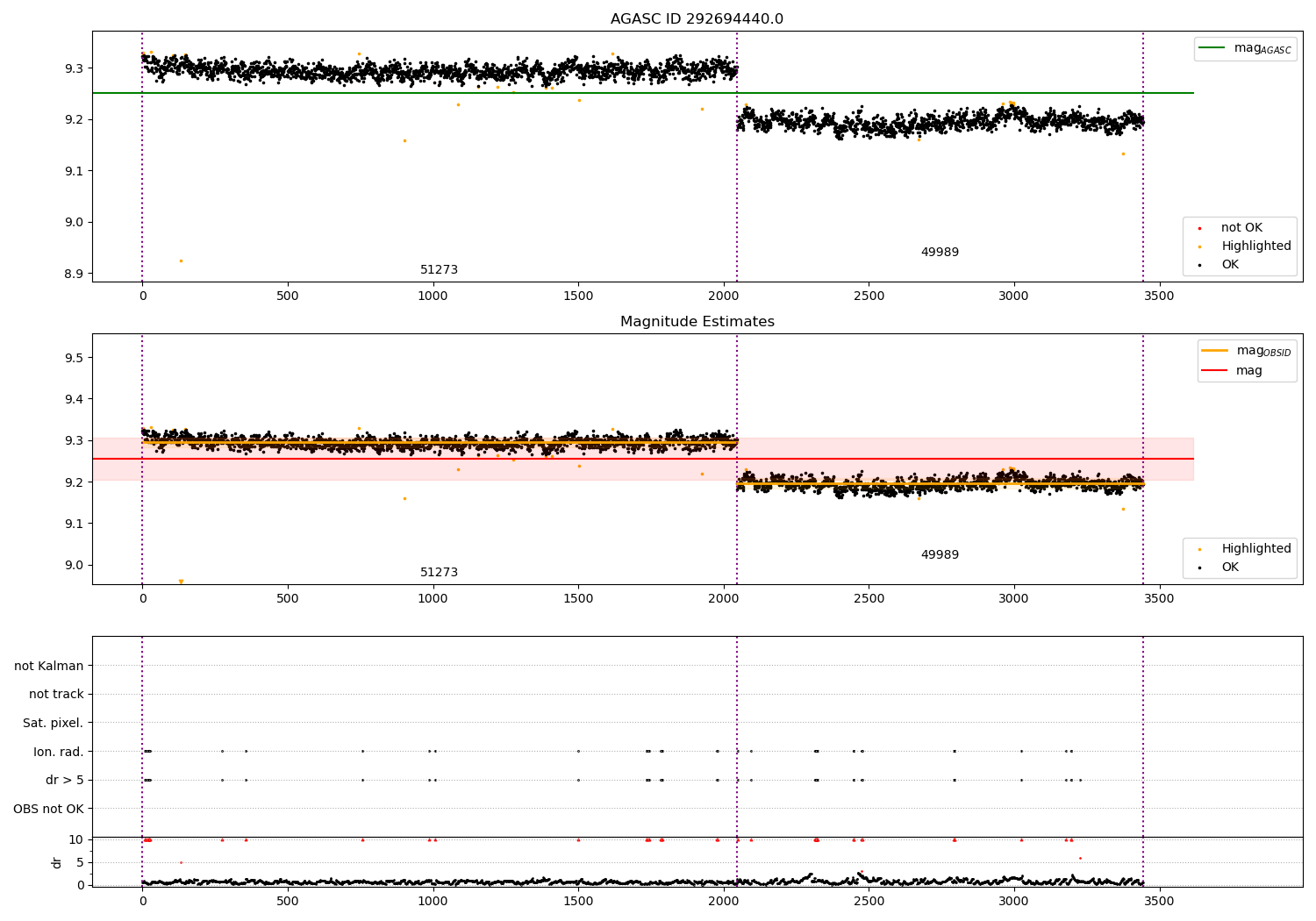The image size is (1316, 921).
Task: Select the red 'mag' legend label
Action: pyautogui.click(x=1249, y=370)
